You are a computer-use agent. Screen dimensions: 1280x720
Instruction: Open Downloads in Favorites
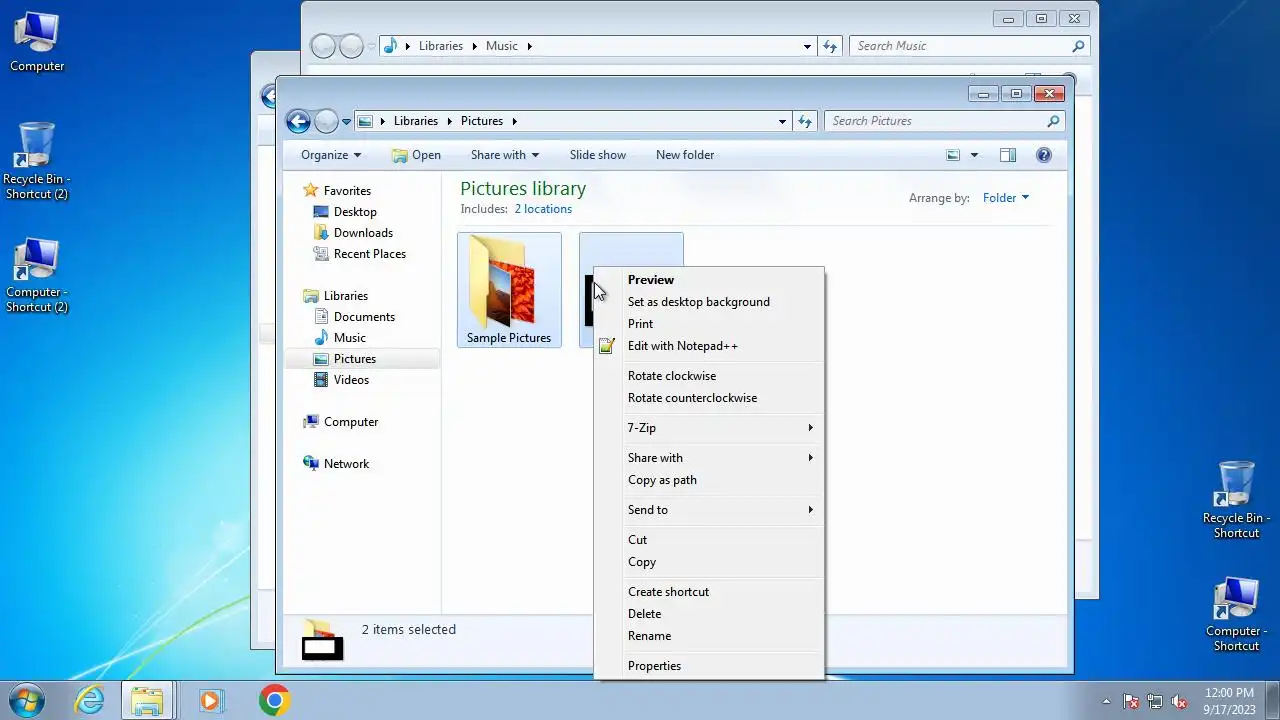click(363, 233)
